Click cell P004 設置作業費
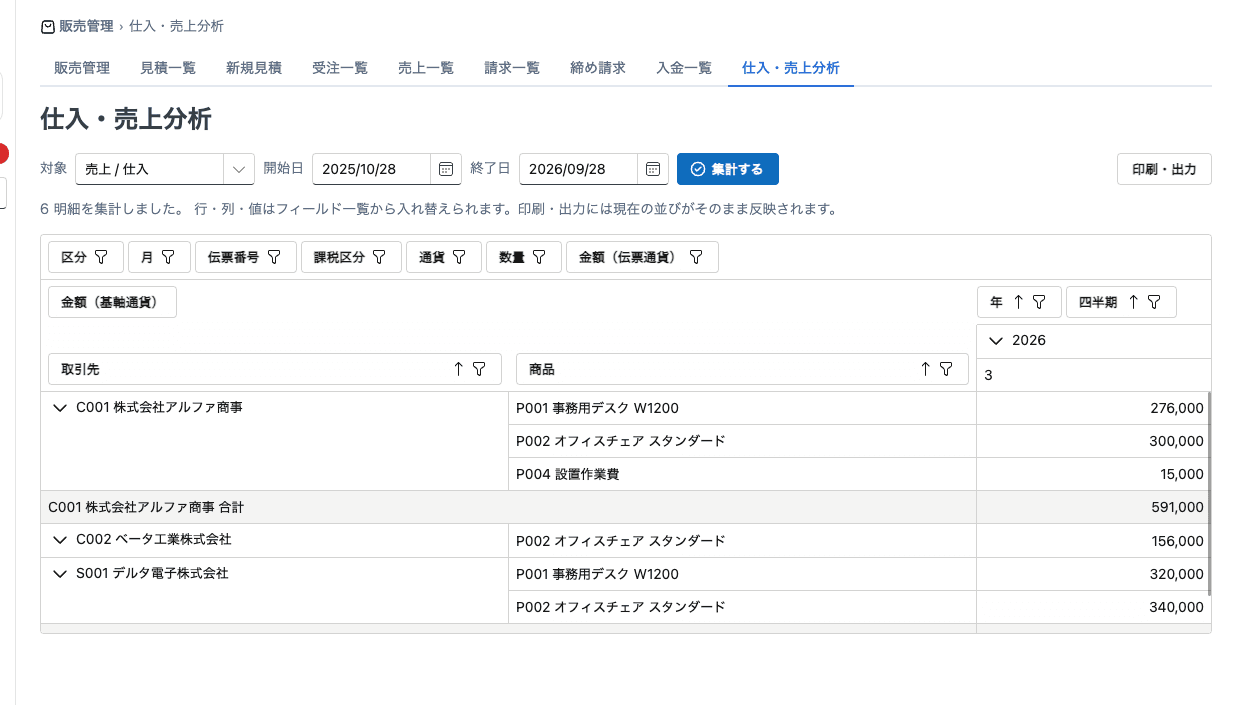The width and height of the screenshot is (1236, 705). [x=742, y=474]
